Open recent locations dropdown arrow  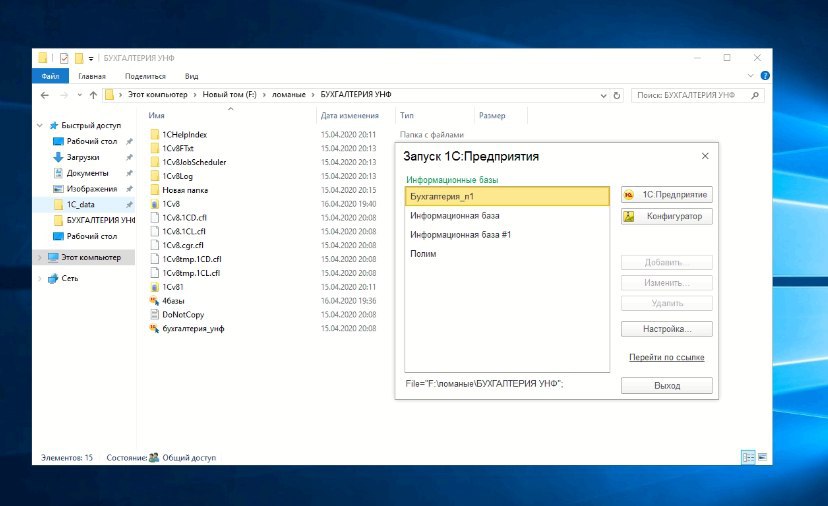[80, 95]
